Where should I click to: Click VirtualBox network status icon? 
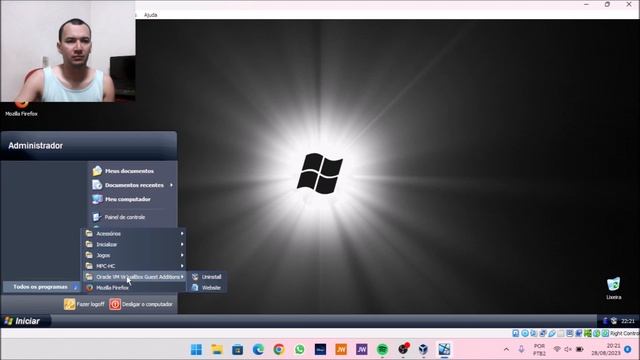point(542,333)
